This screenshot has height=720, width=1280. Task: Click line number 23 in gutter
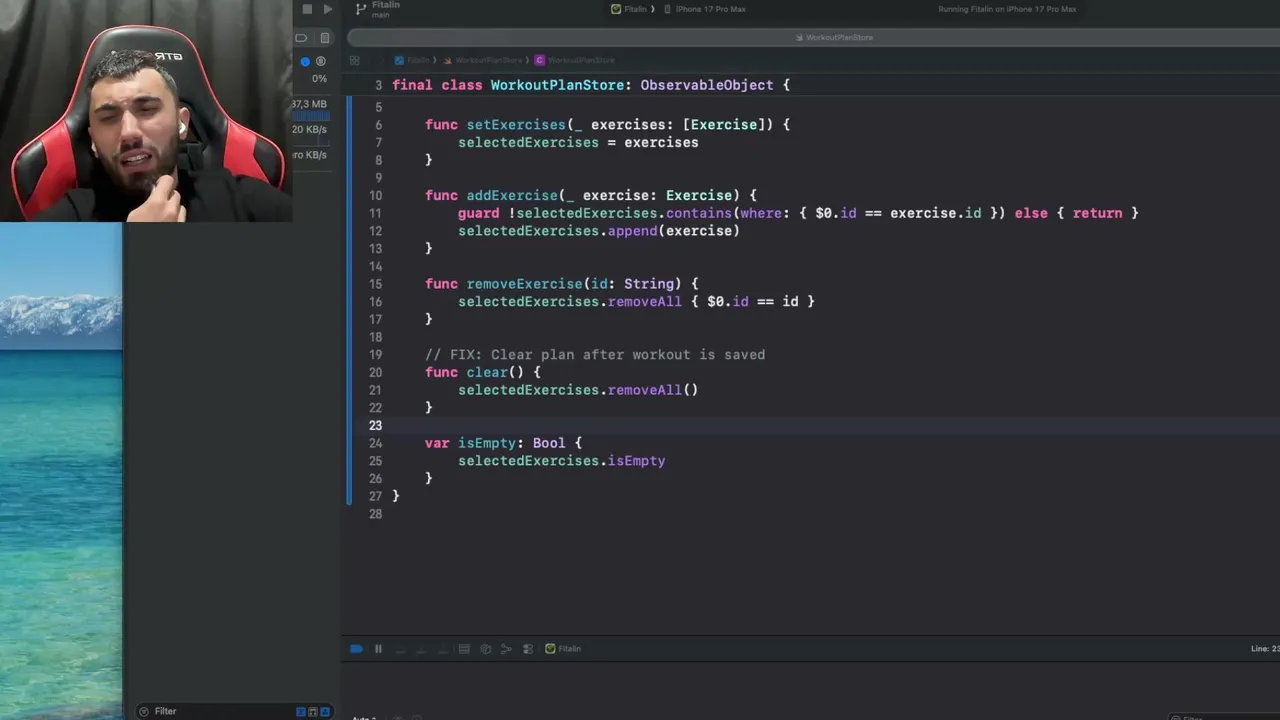[x=375, y=425]
